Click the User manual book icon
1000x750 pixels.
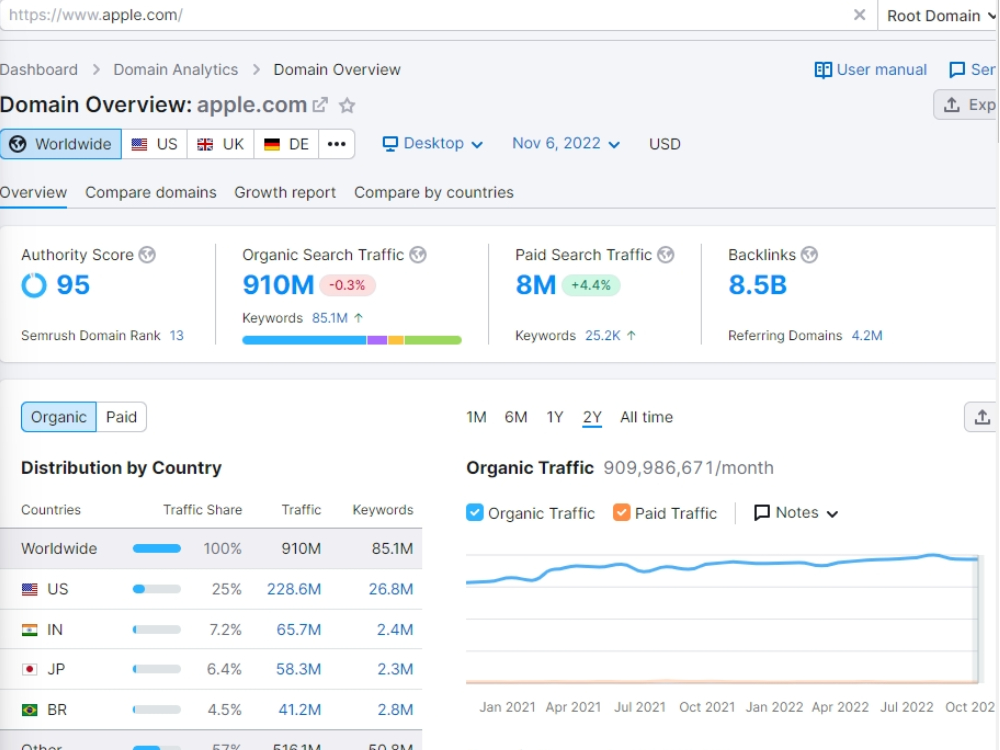823,70
